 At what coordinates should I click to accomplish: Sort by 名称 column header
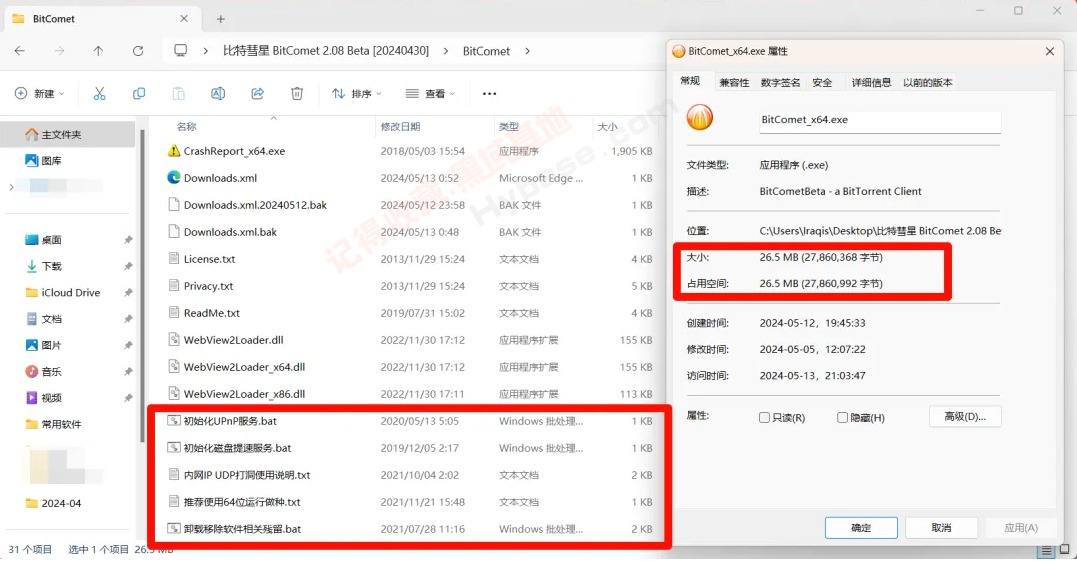[186, 126]
